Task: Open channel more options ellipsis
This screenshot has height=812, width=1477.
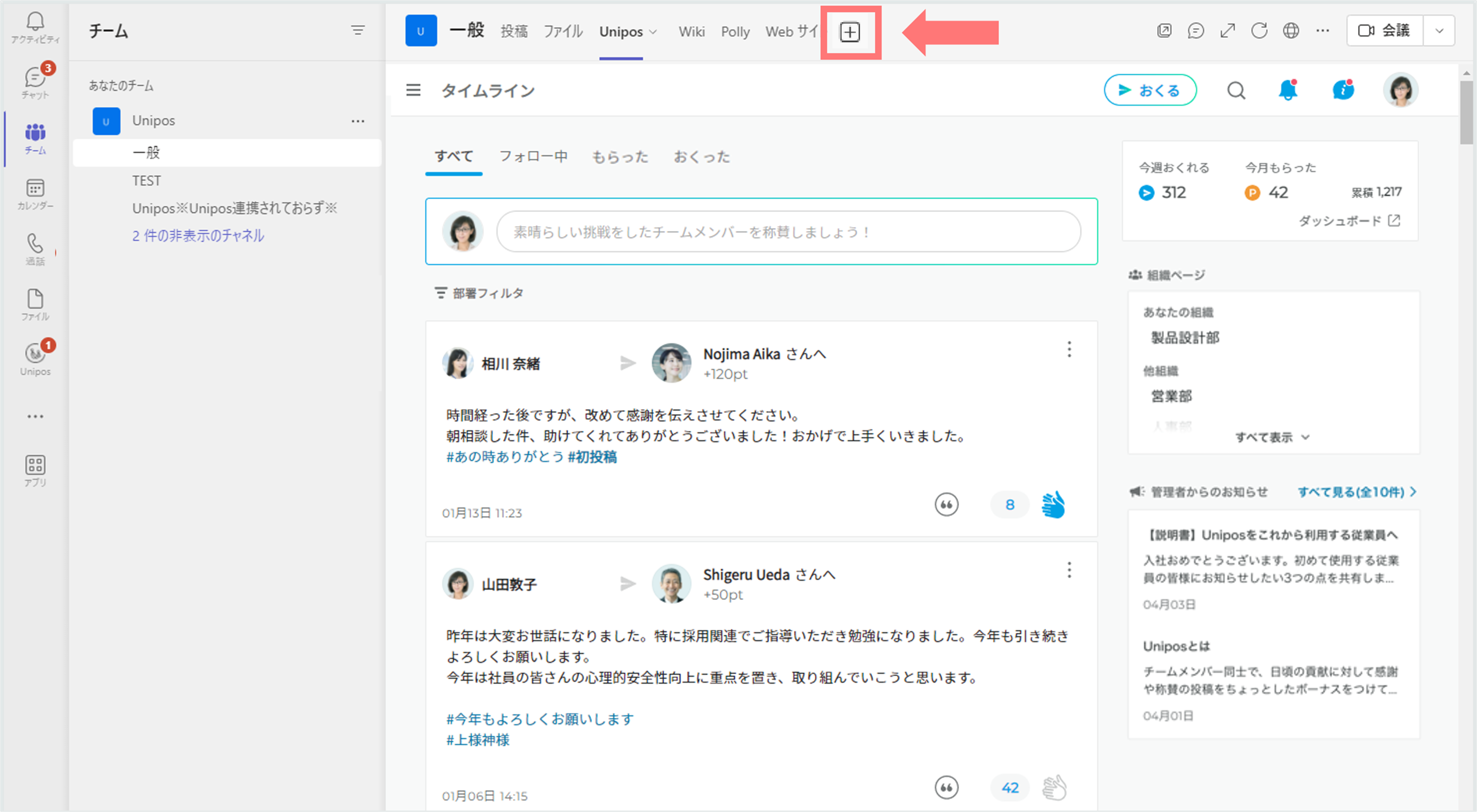Action: coord(1323,31)
